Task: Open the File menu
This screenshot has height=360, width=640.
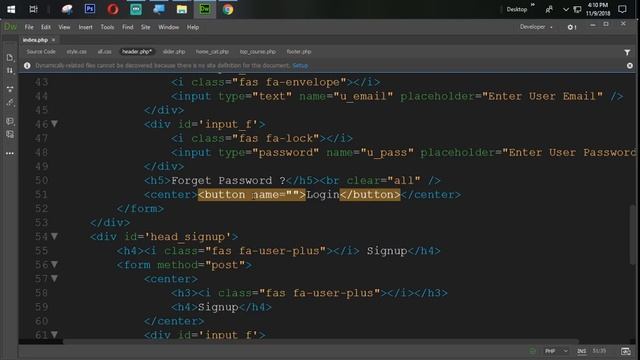Action: [29, 27]
